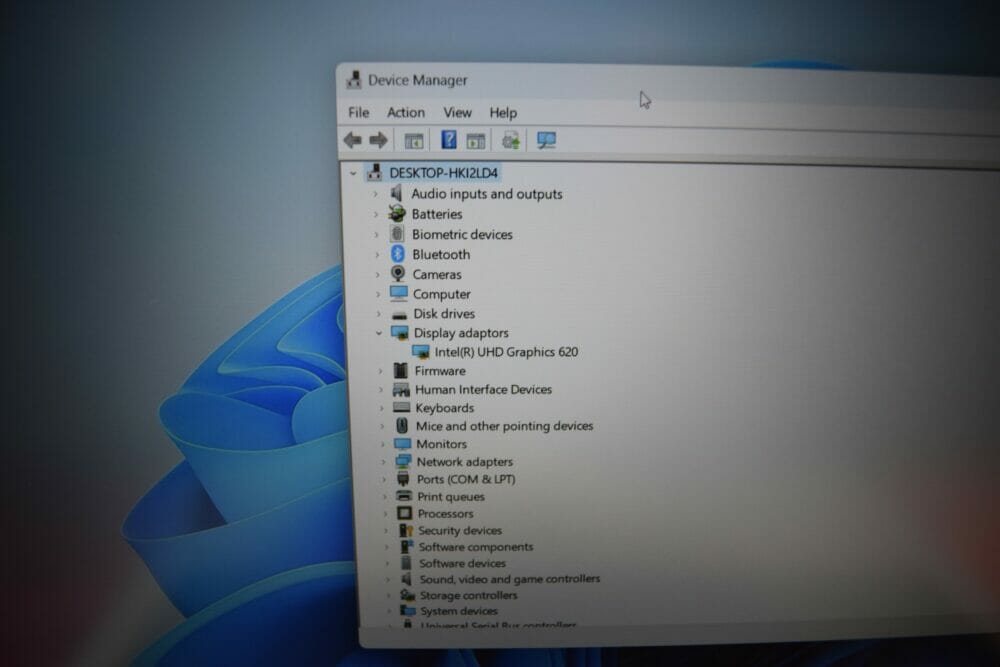Select the 'Storage controllers' label
The height and width of the screenshot is (667, 1000).
[x=469, y=595]
